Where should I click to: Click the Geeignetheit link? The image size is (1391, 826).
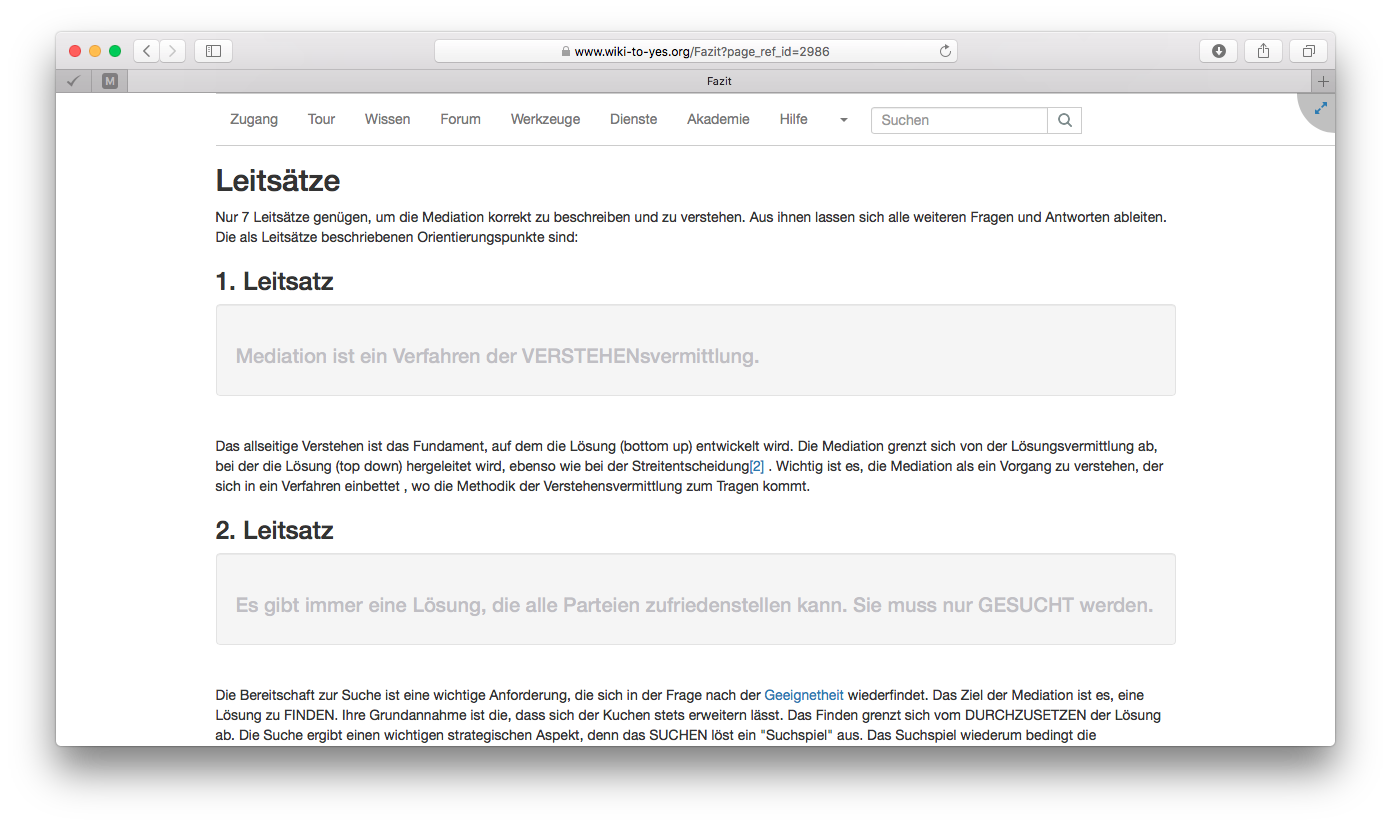click(803, 695)
